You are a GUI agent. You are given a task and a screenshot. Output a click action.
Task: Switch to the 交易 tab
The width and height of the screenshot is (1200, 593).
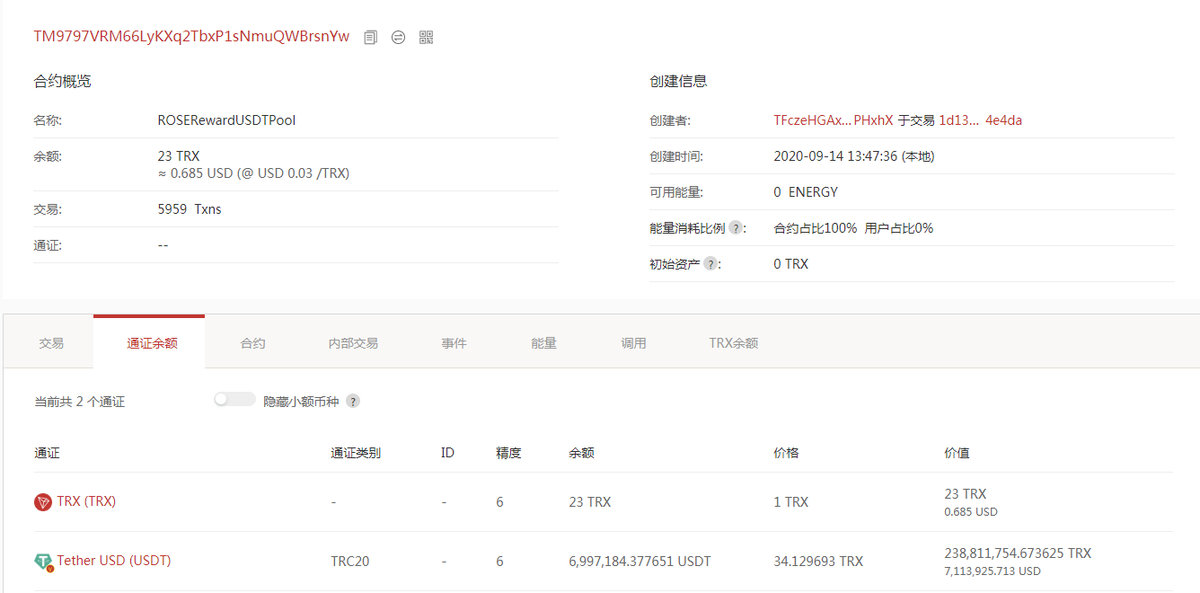(x=51, y=343)
